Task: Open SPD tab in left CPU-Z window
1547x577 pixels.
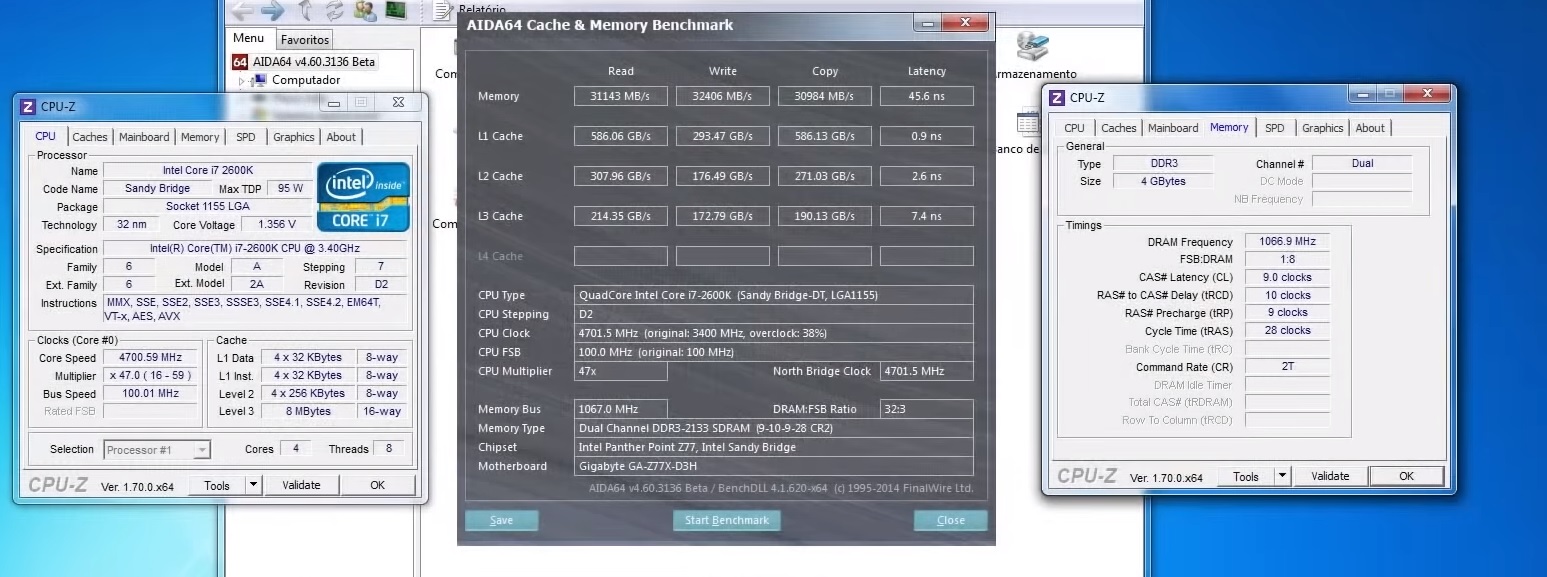Action: coord(246,137)
